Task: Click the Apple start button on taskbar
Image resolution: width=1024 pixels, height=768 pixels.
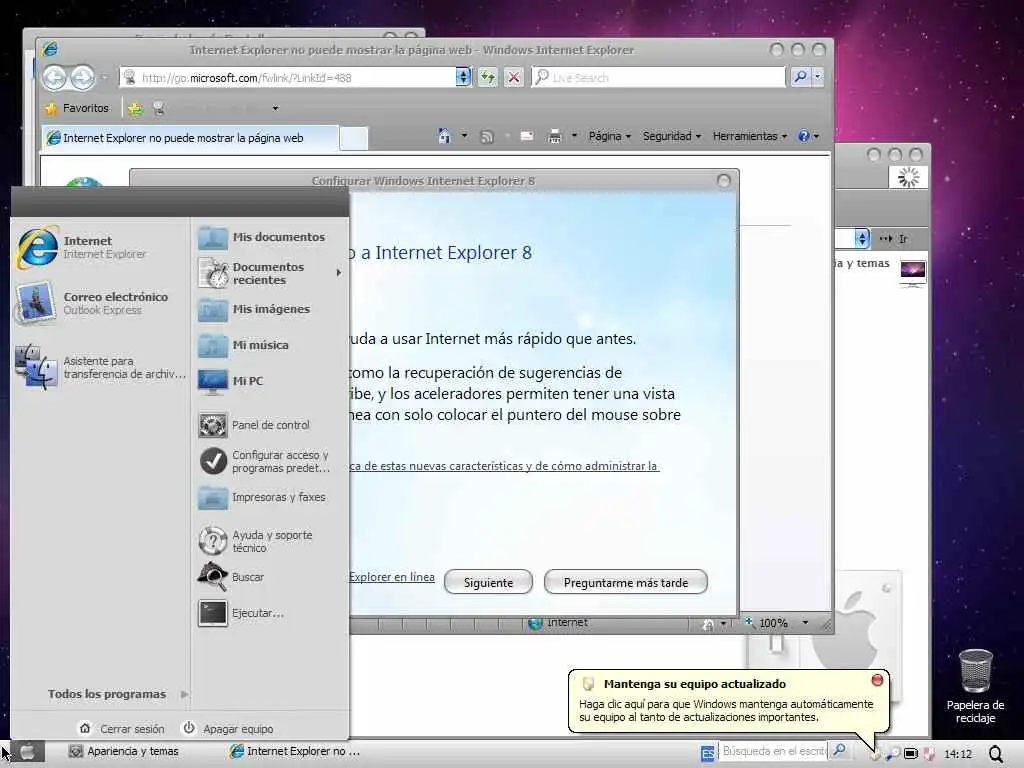Action: [x=27, y=752]
